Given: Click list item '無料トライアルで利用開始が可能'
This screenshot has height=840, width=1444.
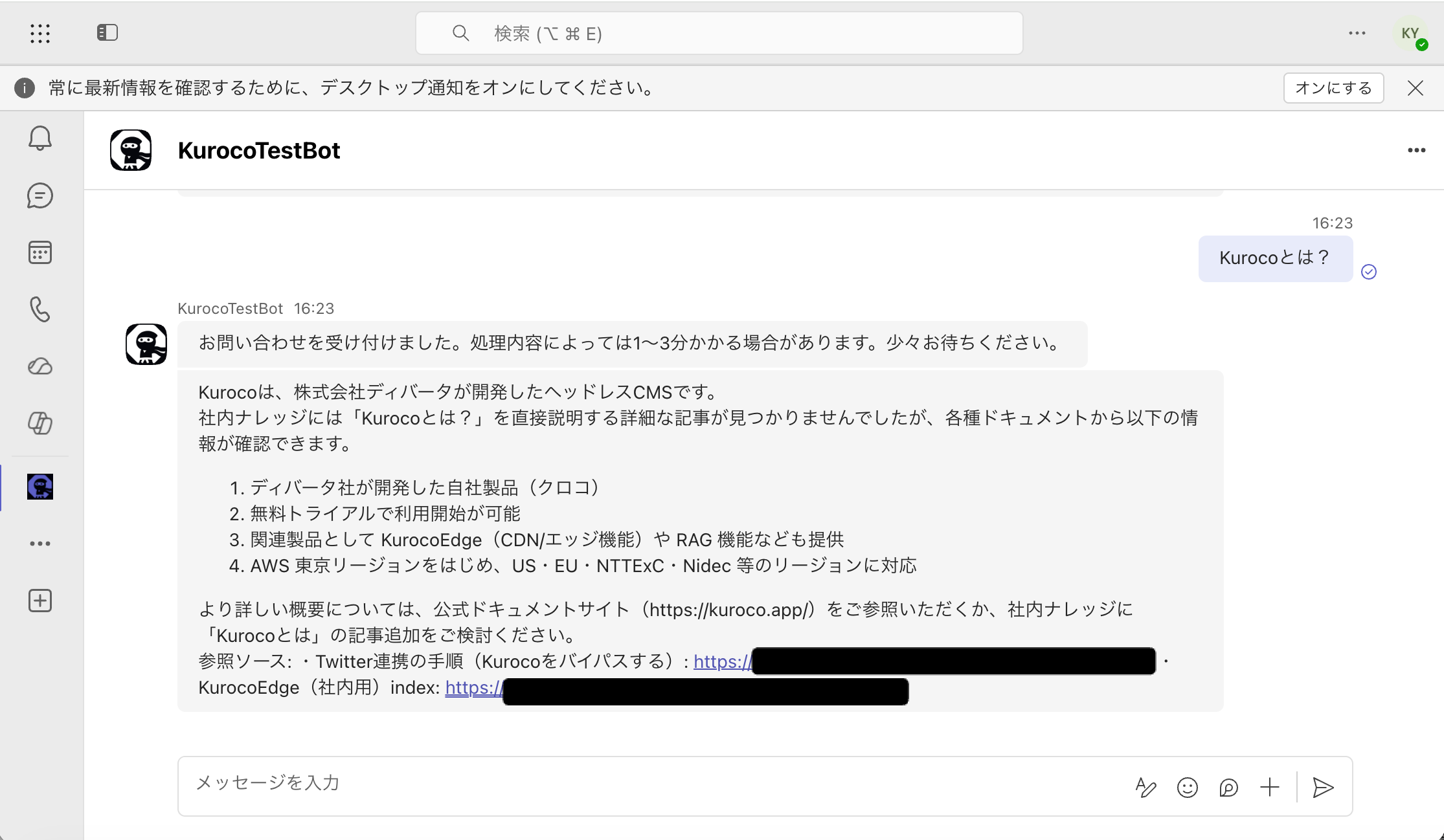Looking at the screenshot, I should 385,514.
